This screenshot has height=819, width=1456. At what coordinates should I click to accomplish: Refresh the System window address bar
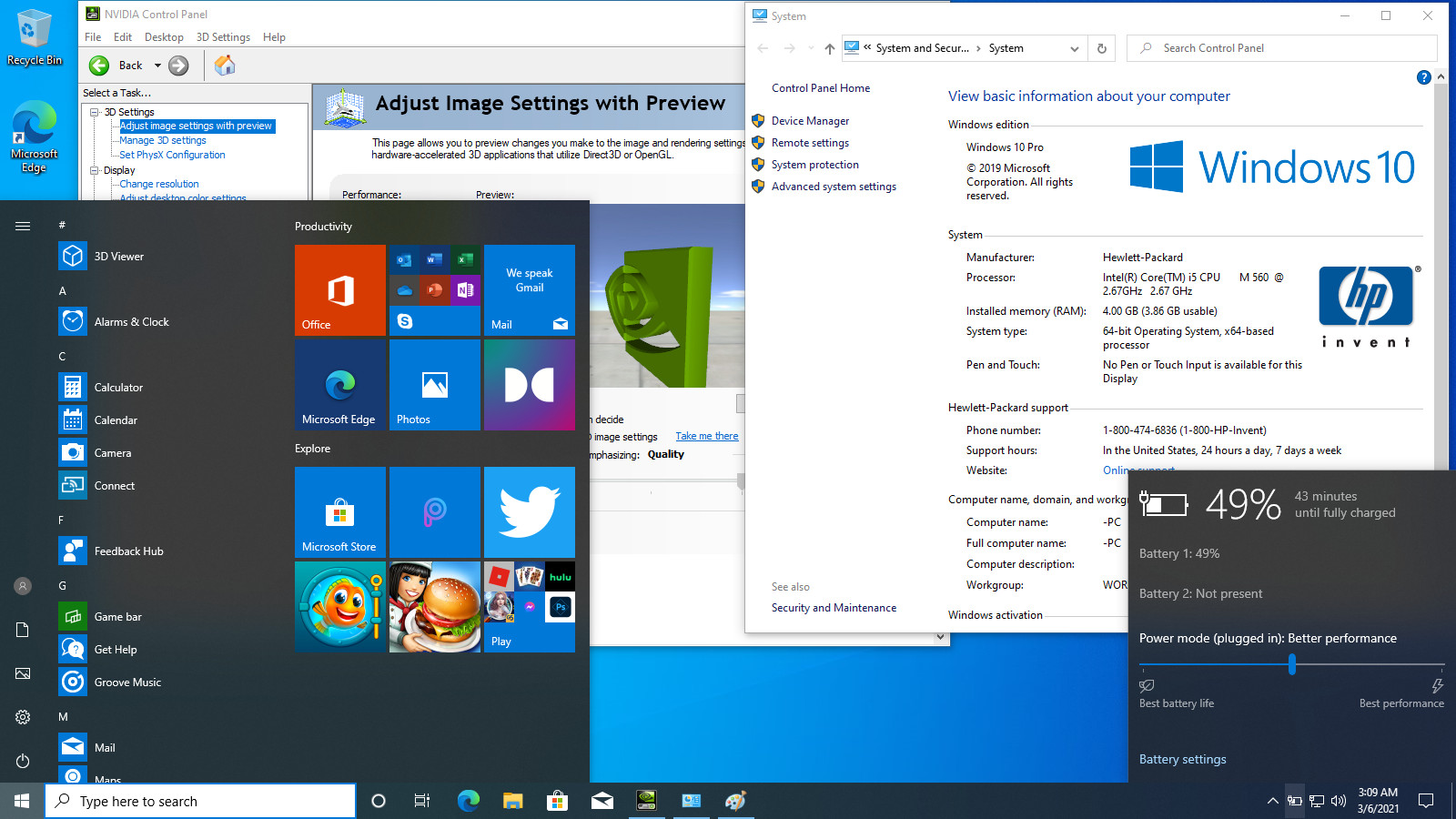tap(1102, 48)
